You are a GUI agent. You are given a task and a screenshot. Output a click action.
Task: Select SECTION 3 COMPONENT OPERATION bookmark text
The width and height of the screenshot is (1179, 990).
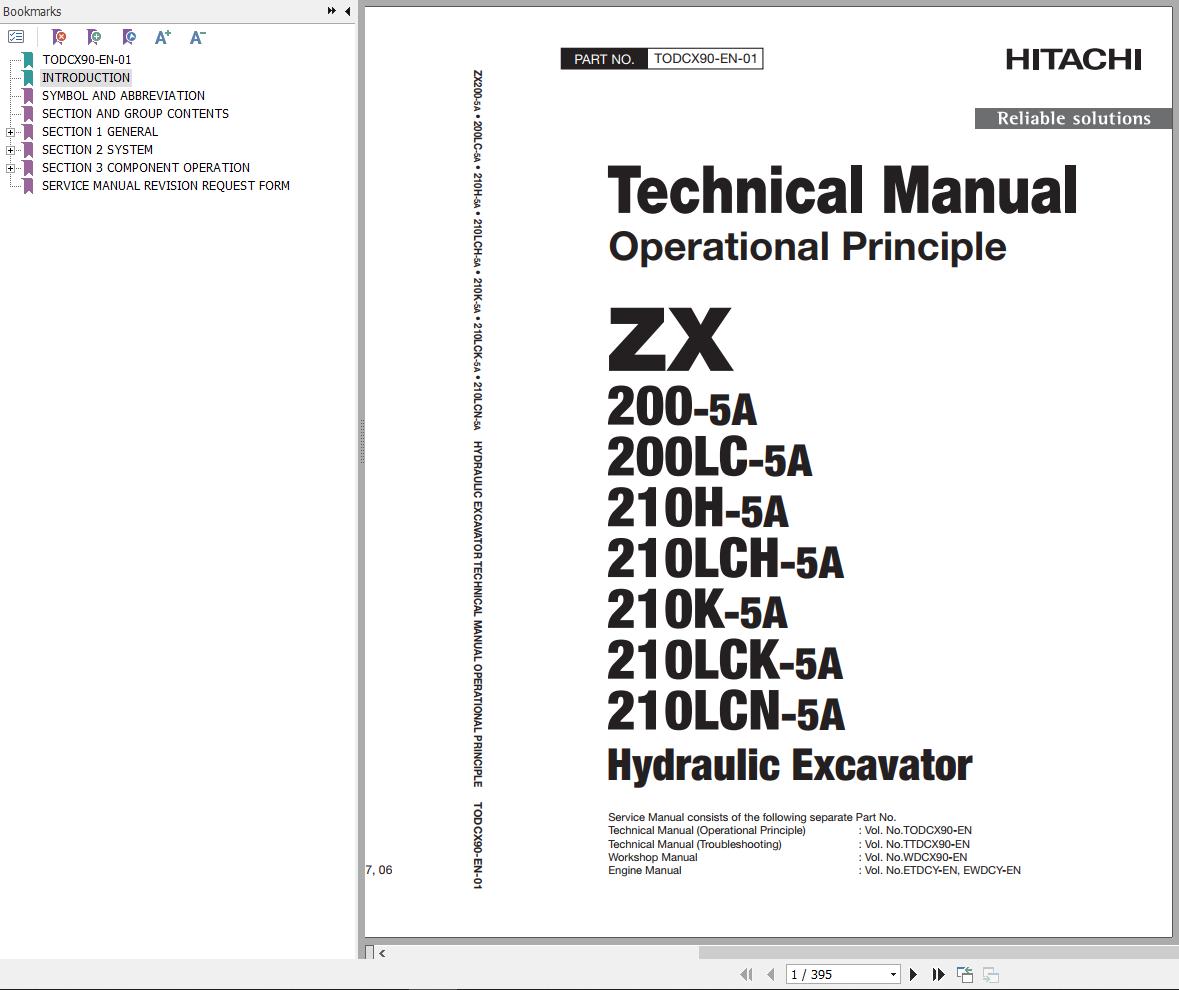[146, 168]
